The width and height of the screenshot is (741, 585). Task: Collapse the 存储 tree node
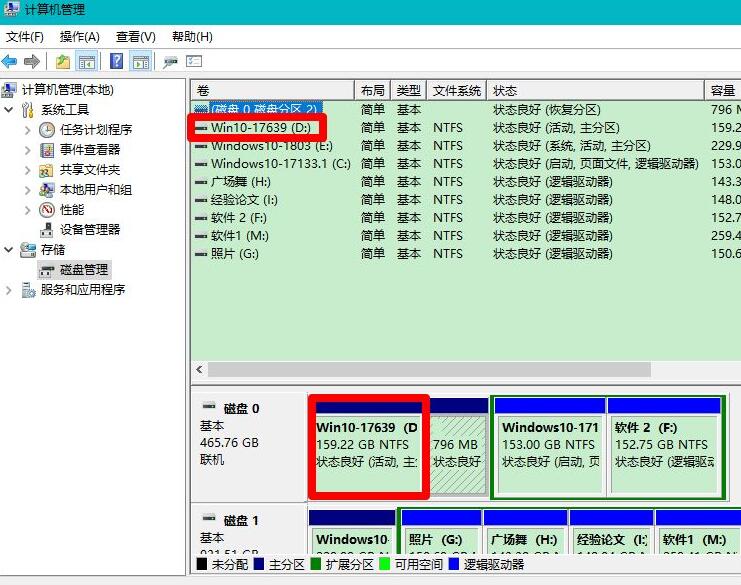coord(9,249)
